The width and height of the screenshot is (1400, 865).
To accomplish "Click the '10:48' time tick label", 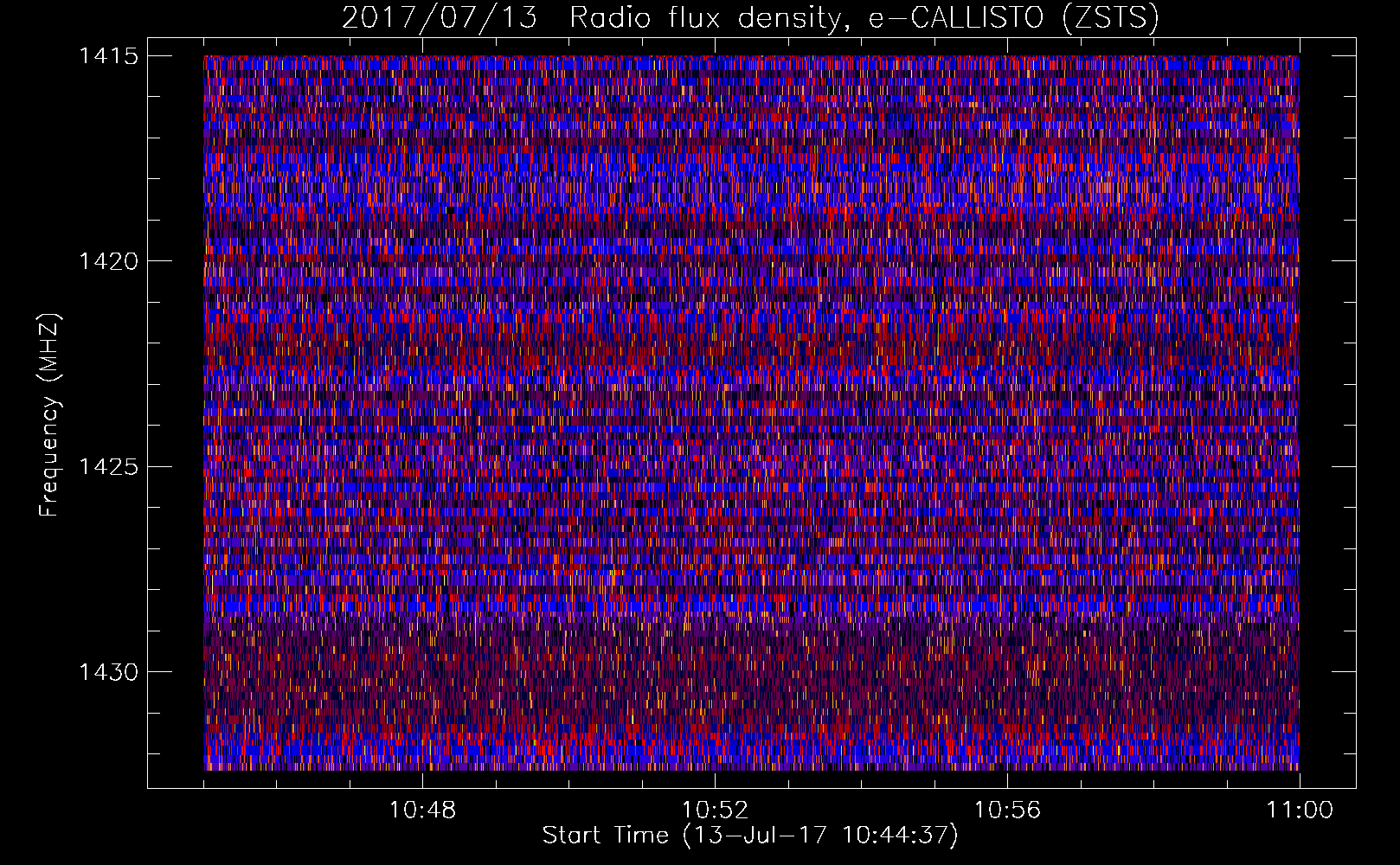I will [422, 811].
